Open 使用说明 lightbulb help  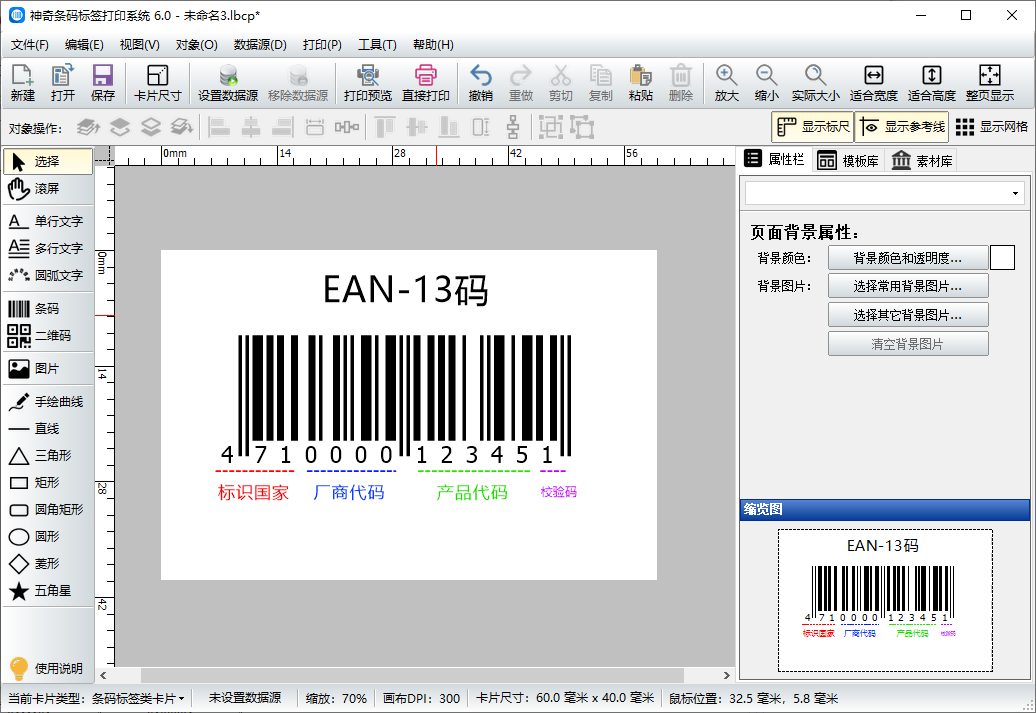pos(47,667)
